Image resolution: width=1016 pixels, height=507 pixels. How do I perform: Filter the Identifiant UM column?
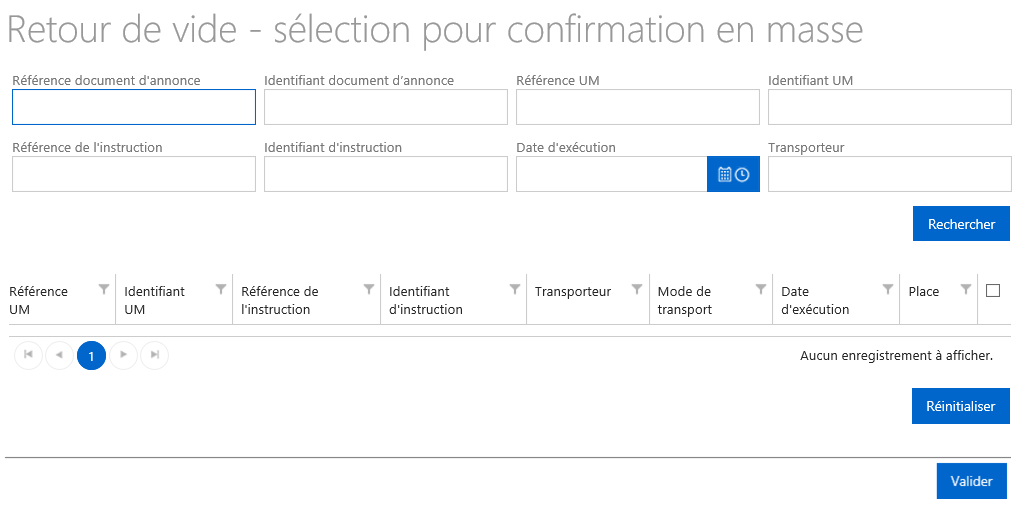(220, 289)
